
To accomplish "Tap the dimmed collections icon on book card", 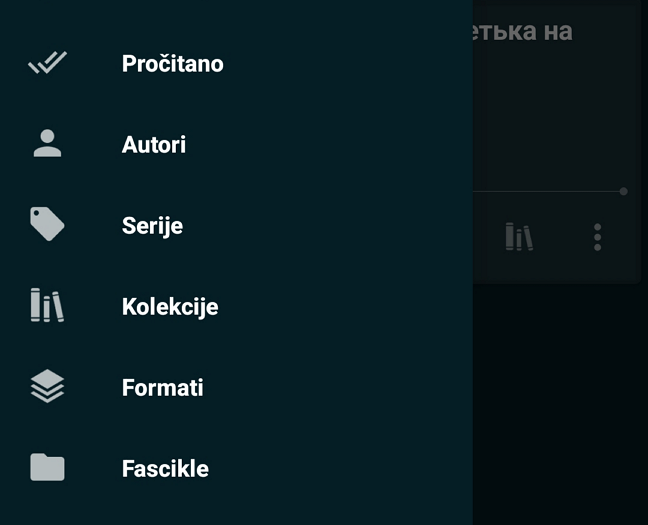I will (x=518, y=237).
